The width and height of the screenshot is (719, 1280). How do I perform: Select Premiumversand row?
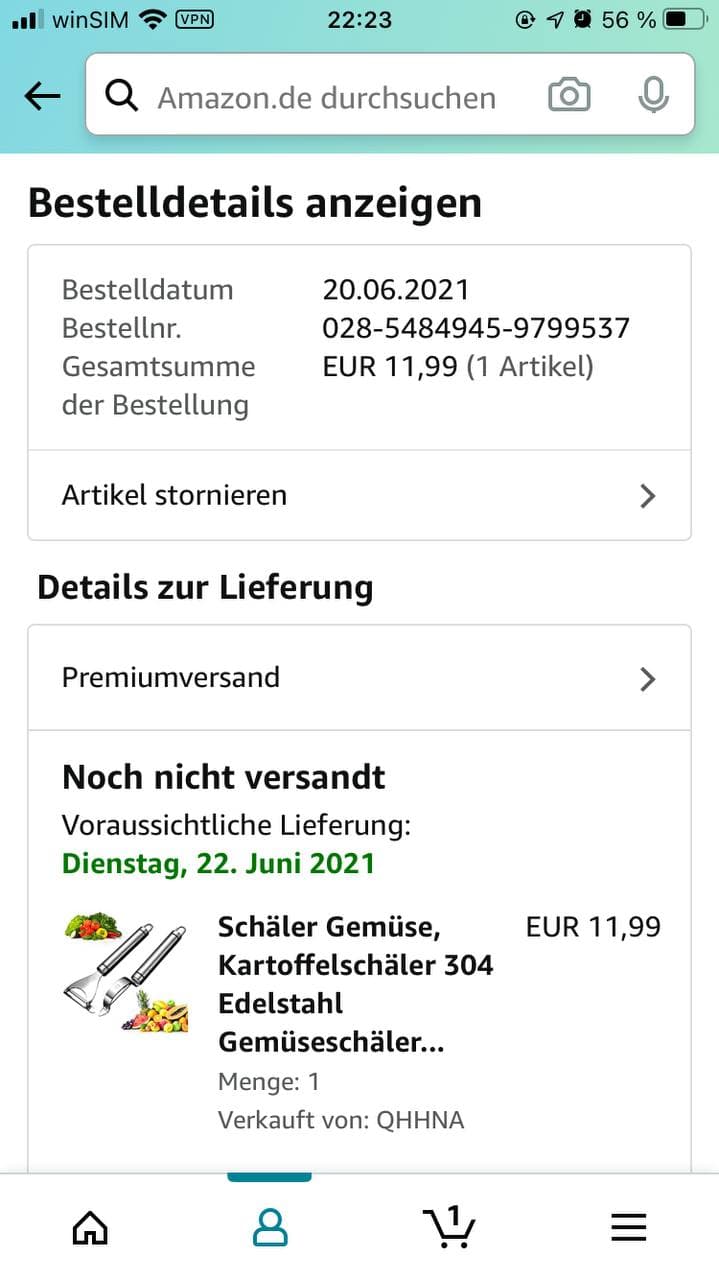point(359,678)
